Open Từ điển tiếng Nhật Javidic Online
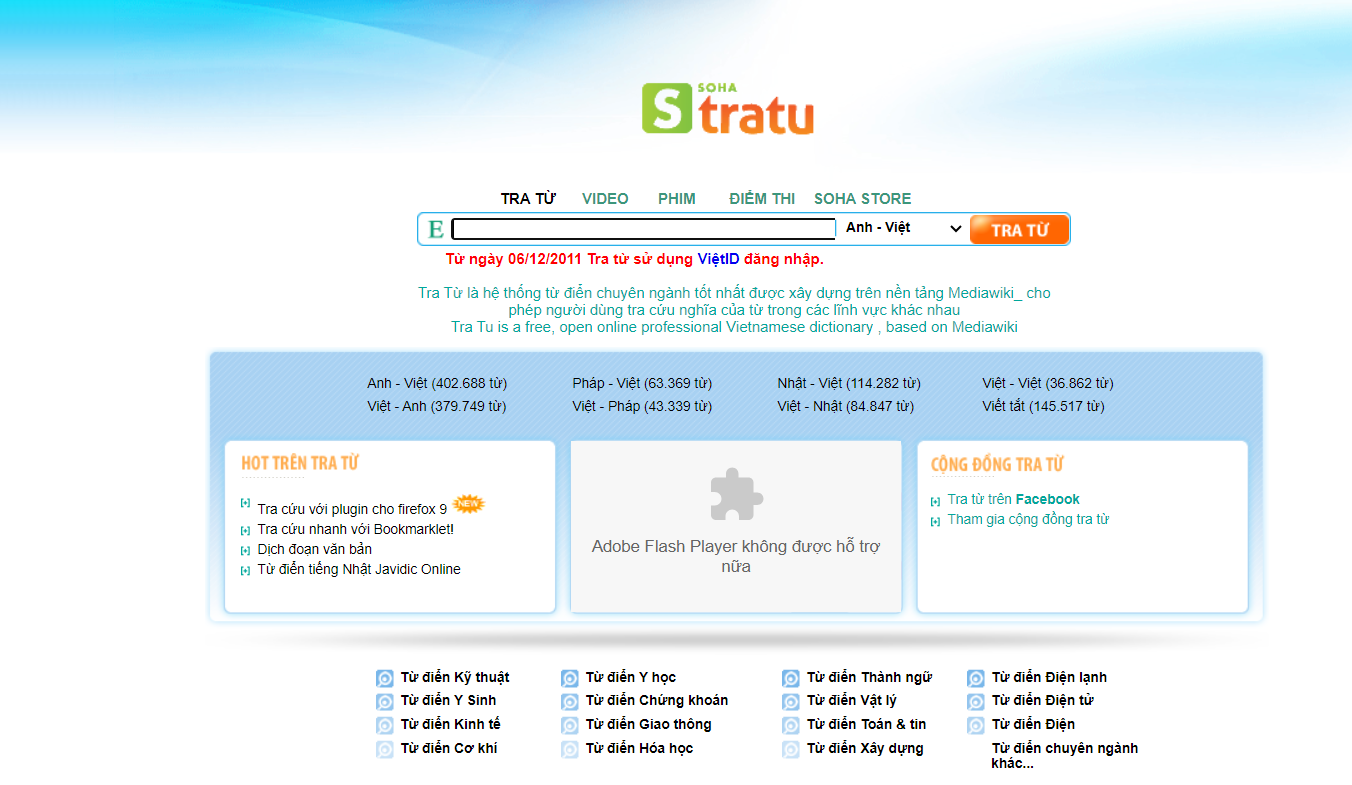The height and width of the screenshot is (785, 1352). pos(359,569)
